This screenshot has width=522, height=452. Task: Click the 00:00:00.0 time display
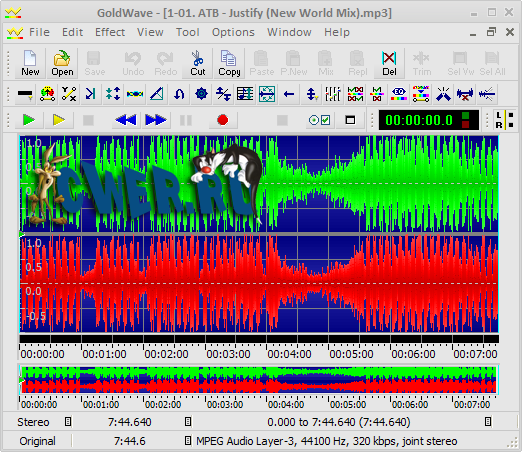(429, 120)
